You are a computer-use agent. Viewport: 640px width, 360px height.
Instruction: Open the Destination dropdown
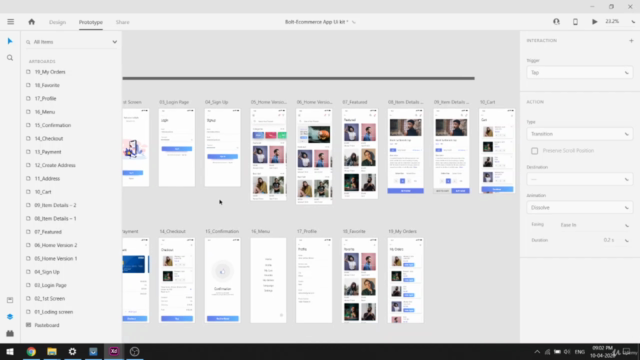coord(580,179)
